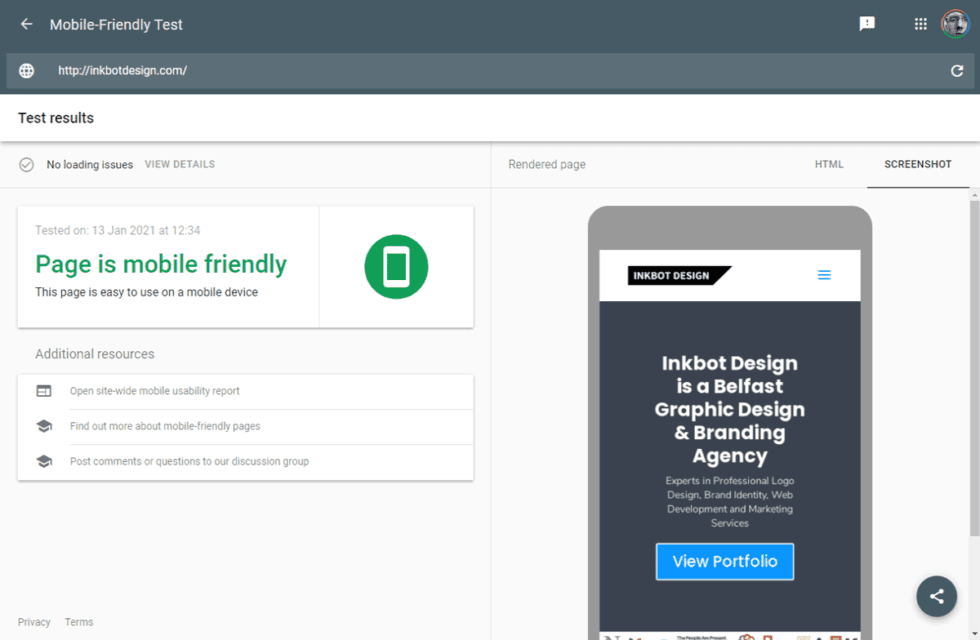The width and height of the screenshot is (980, 640).
Task: Click the reload test icon
Action: 957,71
